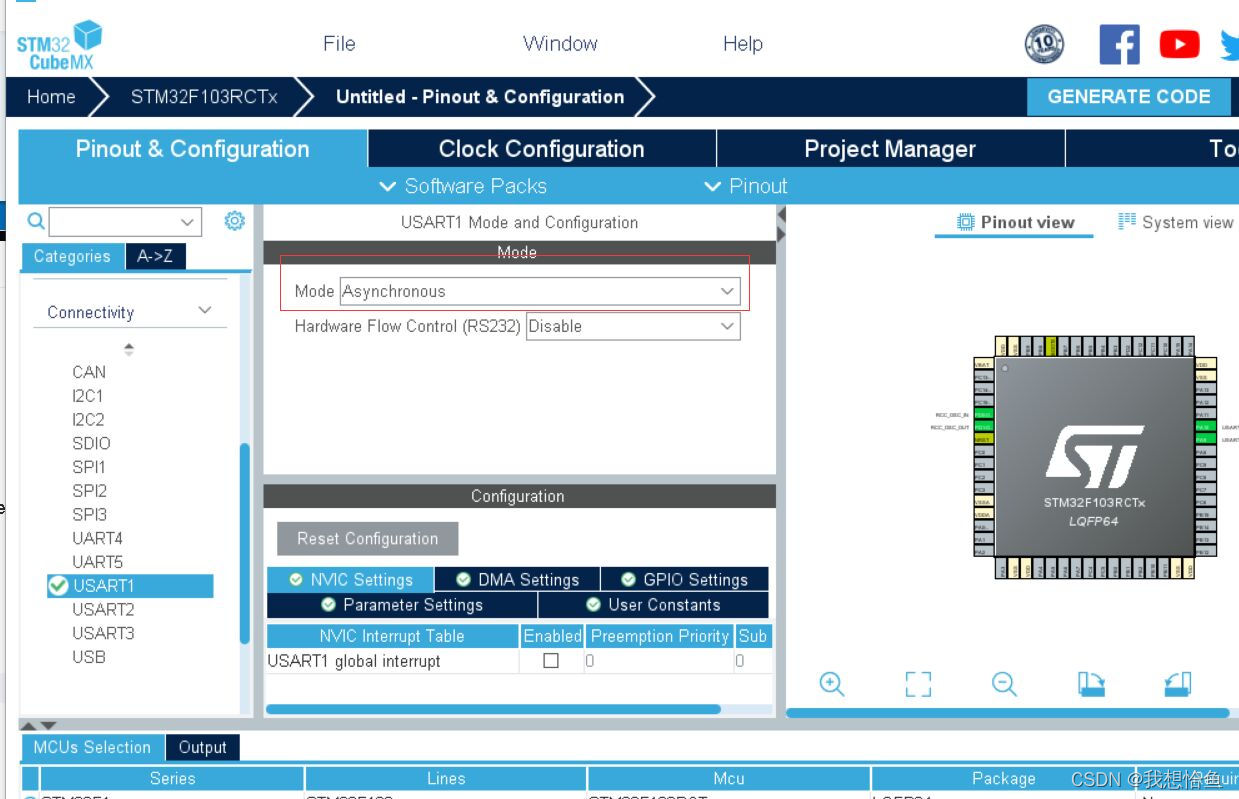Viewport: 1239px width, 799px height.
Task: Open NVIC Settings tab
Action: [350, 580]
